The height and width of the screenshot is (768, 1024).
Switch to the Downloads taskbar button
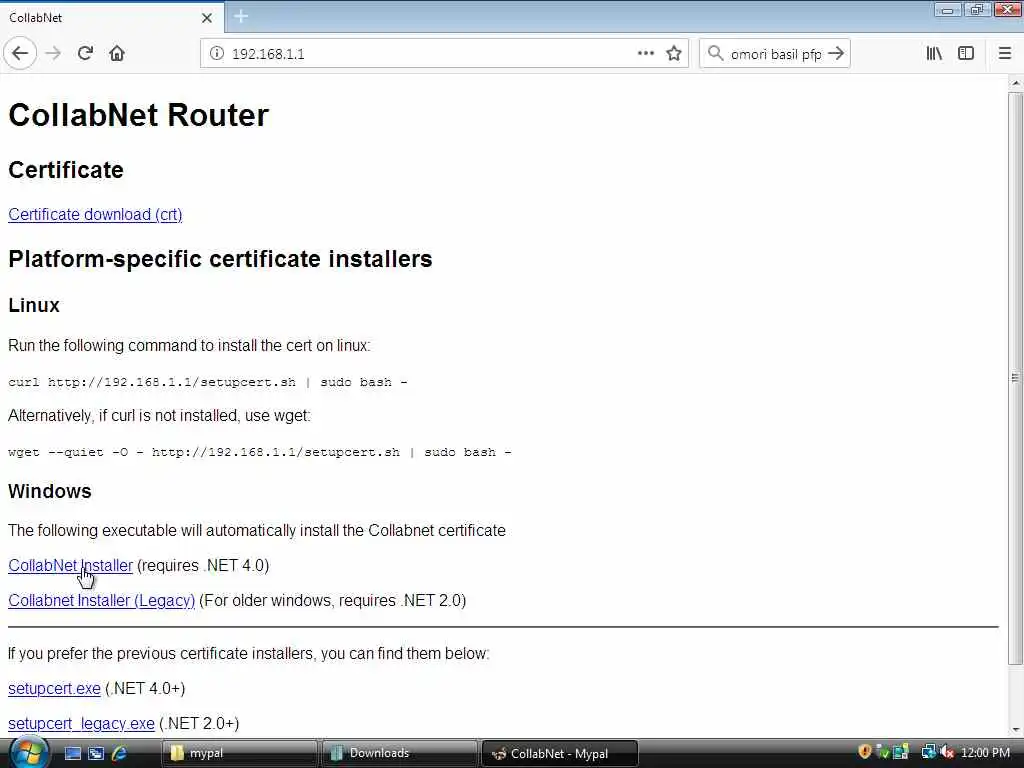(398, 753)
